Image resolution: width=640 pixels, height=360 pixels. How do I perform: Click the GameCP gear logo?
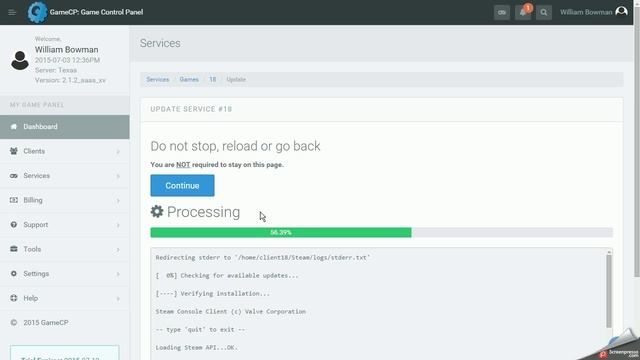coord(37,12)
